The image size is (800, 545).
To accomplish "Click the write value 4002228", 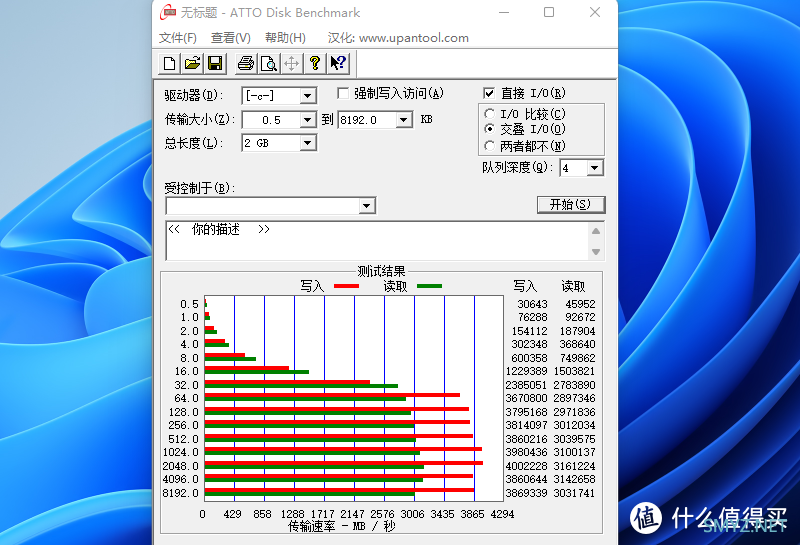I will point(526,466).
